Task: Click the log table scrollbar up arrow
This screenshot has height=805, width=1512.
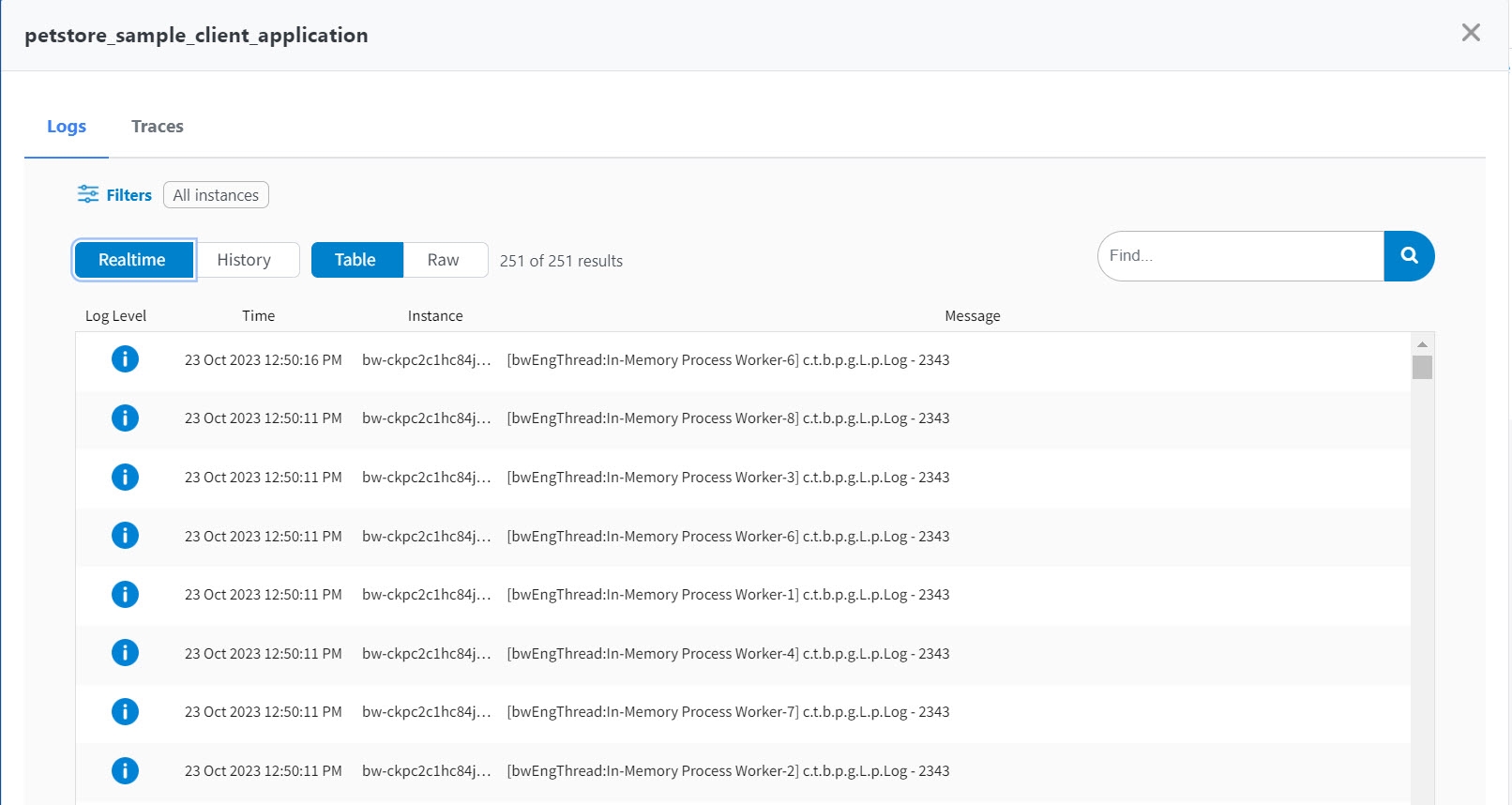Action: tap(1422, 343)
